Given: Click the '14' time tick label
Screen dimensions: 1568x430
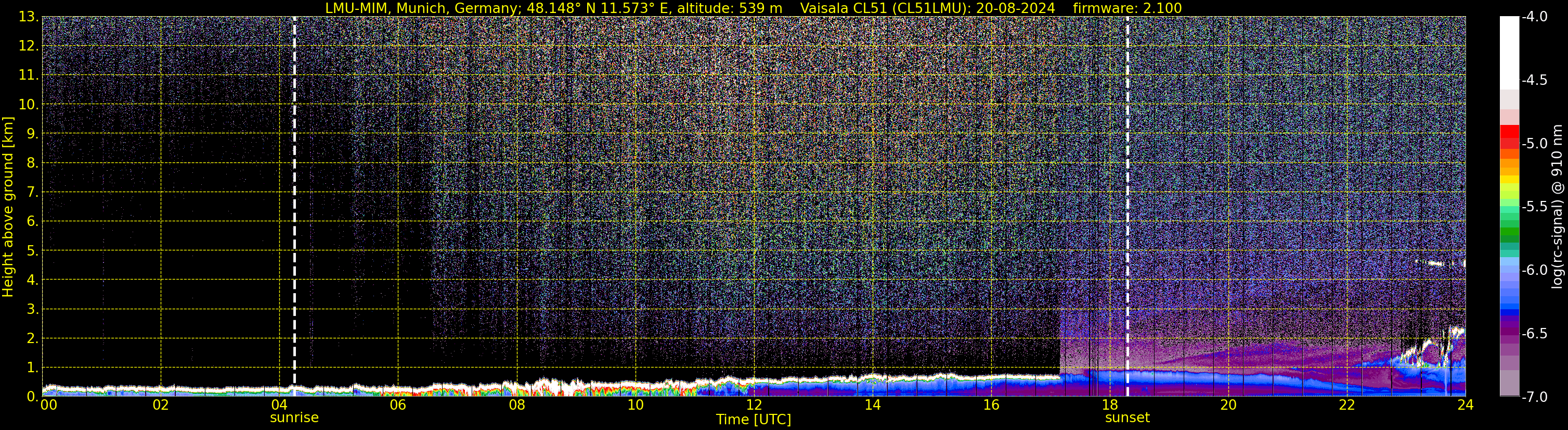Looking at the screenshot, I should 873,405.
